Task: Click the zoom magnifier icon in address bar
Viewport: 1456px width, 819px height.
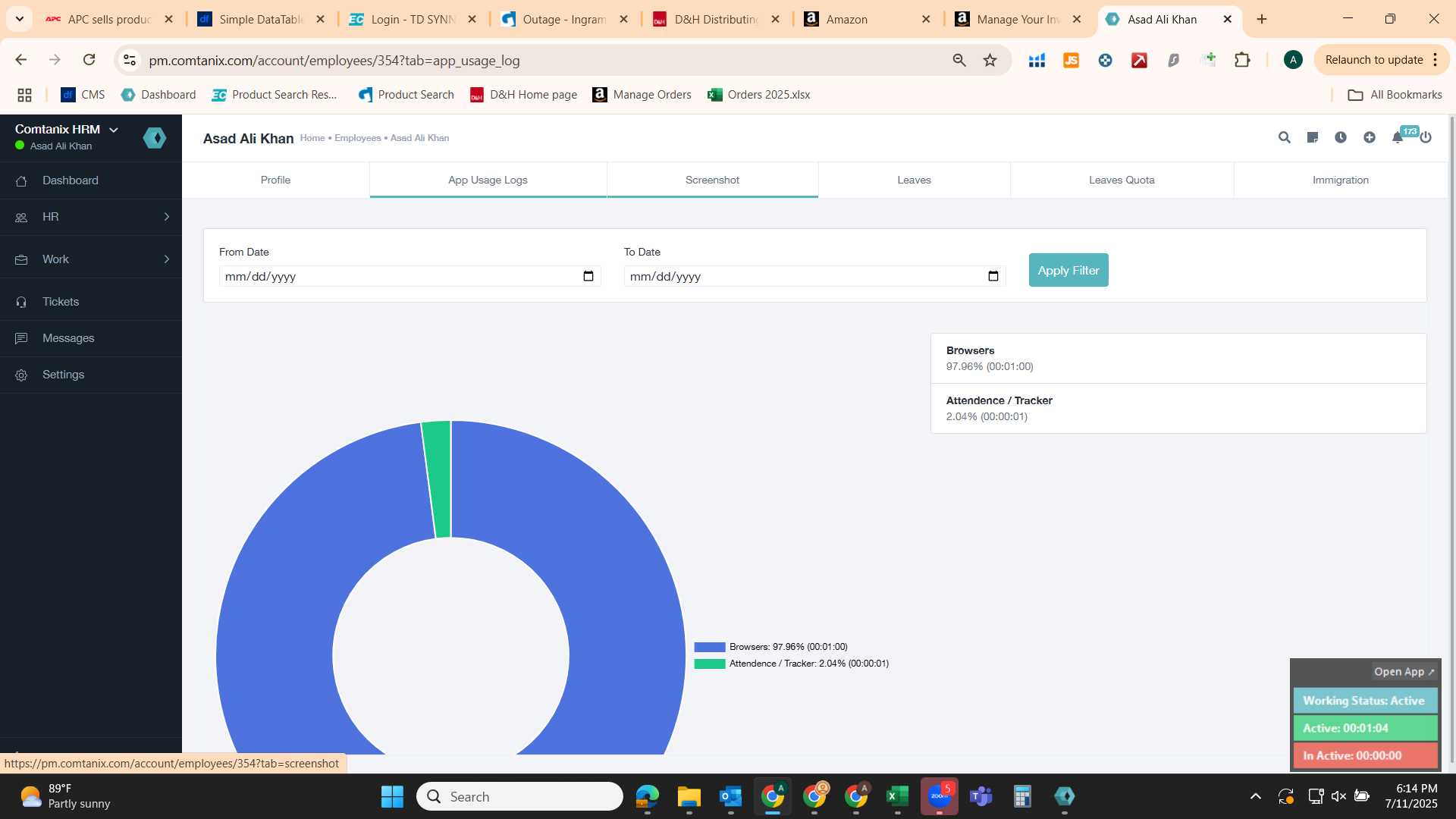Action: coord(959,60)
